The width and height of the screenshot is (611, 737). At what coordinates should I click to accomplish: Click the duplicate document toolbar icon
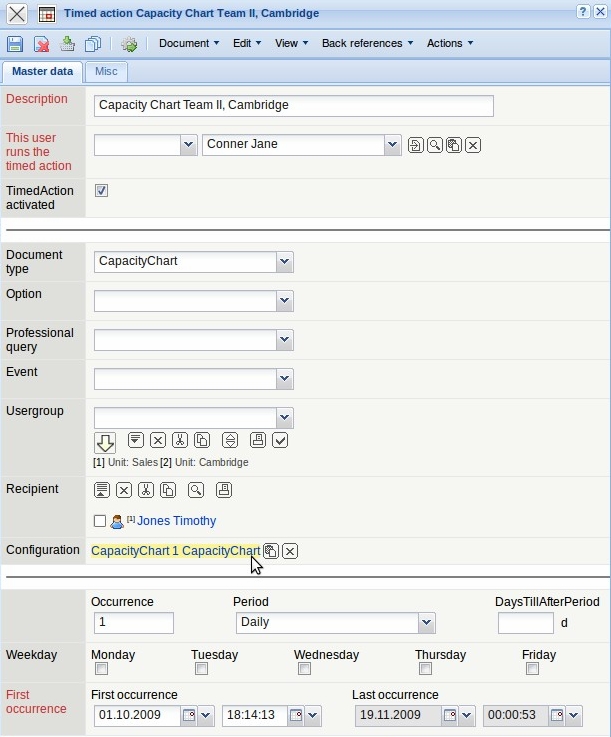[x=93, y=44]
